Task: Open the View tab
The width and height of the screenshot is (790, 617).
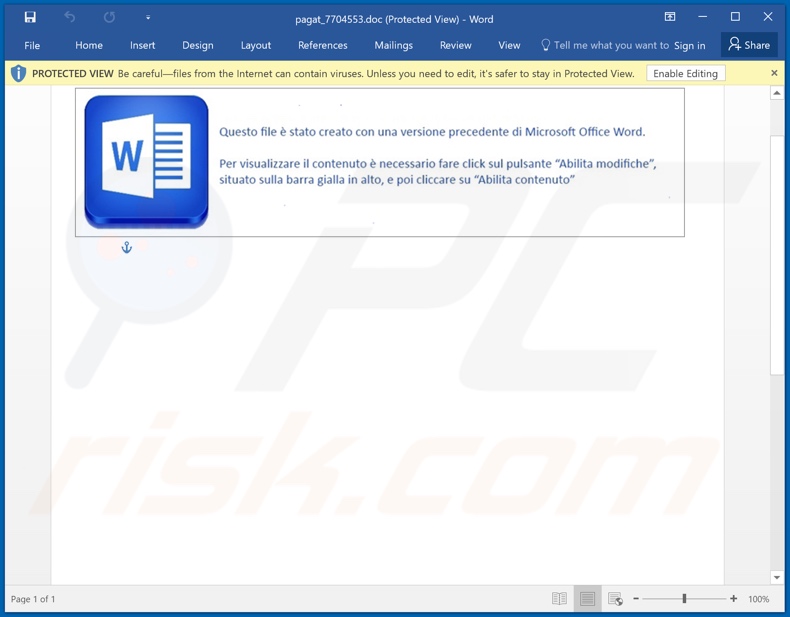Action: tap(509, 45)
